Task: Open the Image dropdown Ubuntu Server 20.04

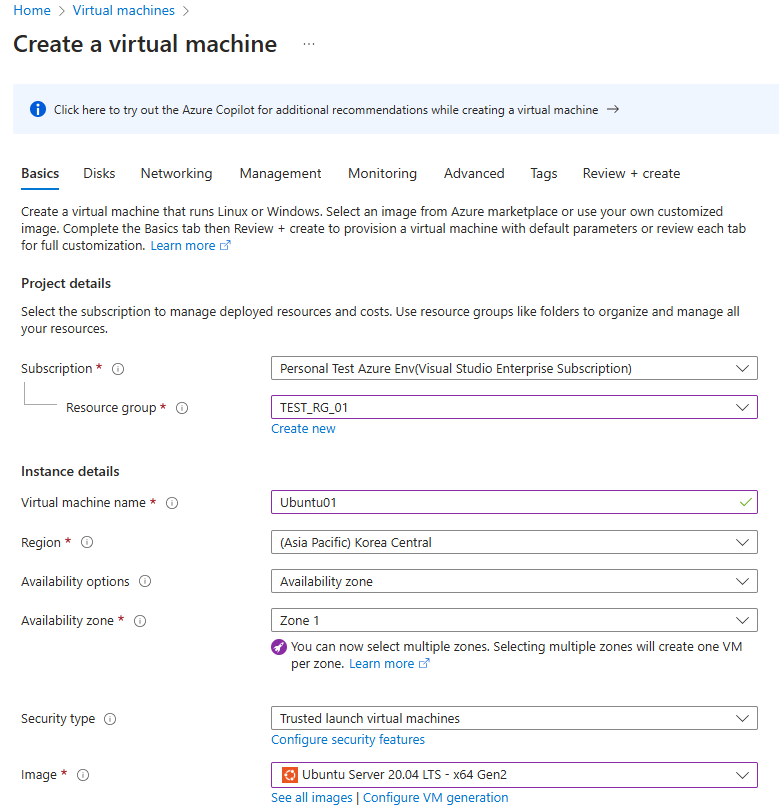Action: tap(514, 775)
